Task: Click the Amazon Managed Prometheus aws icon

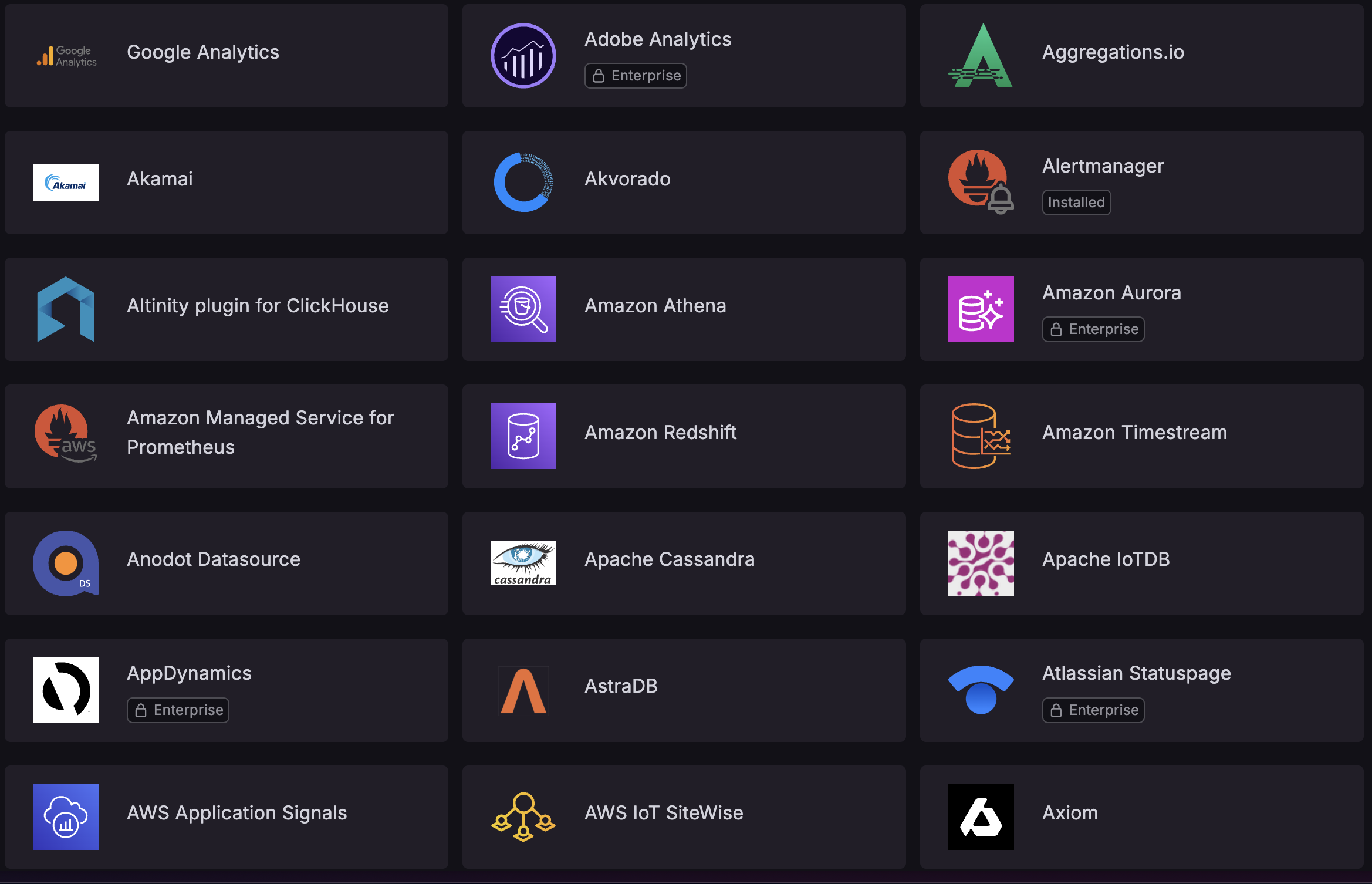Action: click(x=66, y=434)
